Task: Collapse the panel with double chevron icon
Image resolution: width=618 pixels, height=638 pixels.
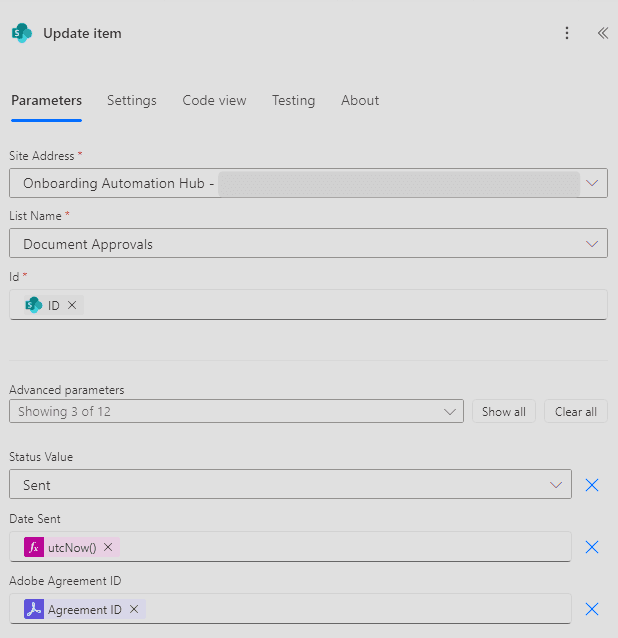Action: coord(602,33)
